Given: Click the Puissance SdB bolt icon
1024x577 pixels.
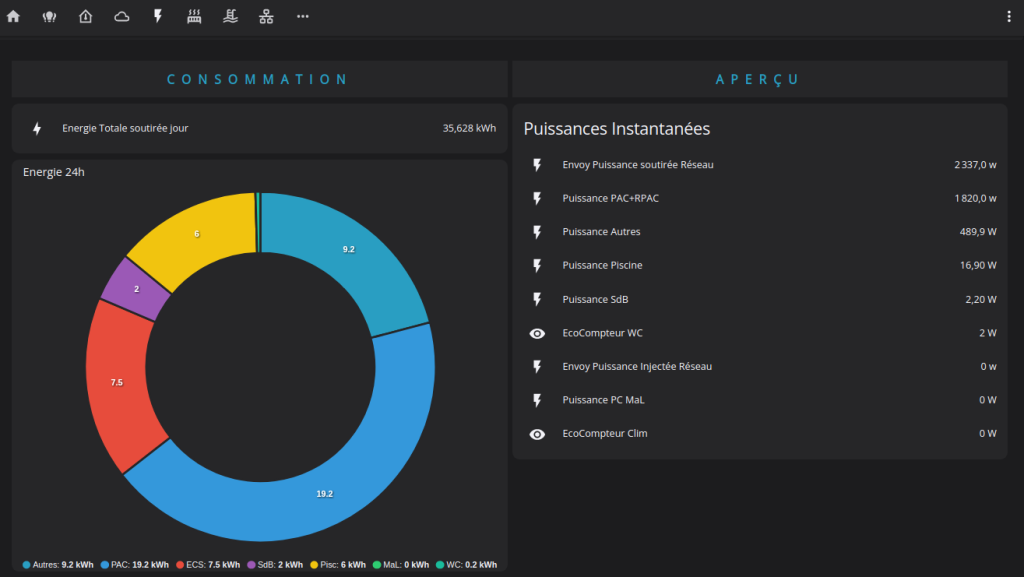Looking at the screenshot, I should tap(537, 300).
